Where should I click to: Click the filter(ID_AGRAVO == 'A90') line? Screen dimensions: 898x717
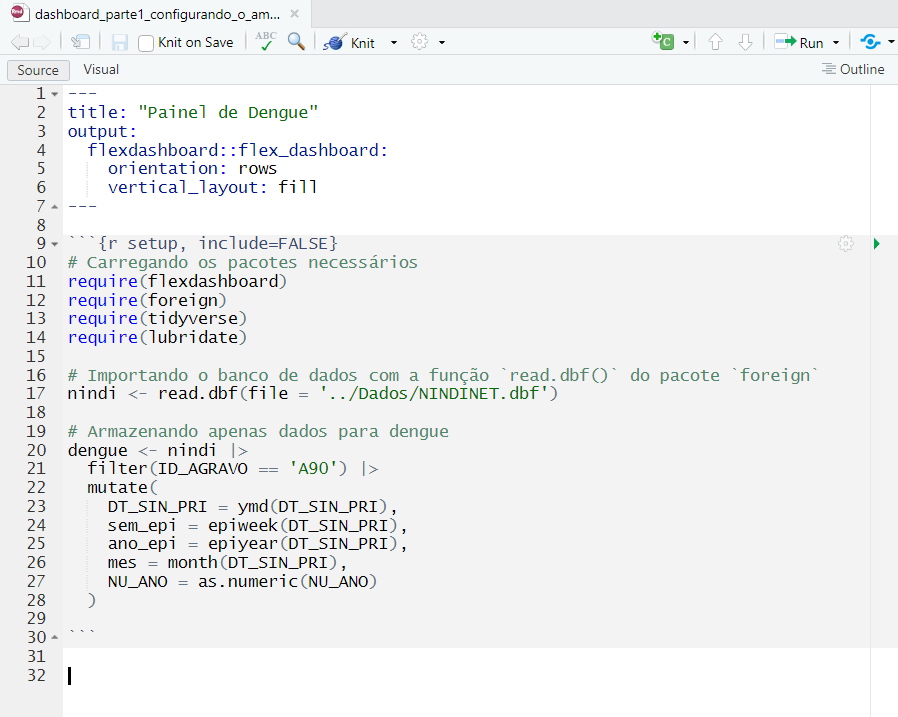(x=233, y=468)
